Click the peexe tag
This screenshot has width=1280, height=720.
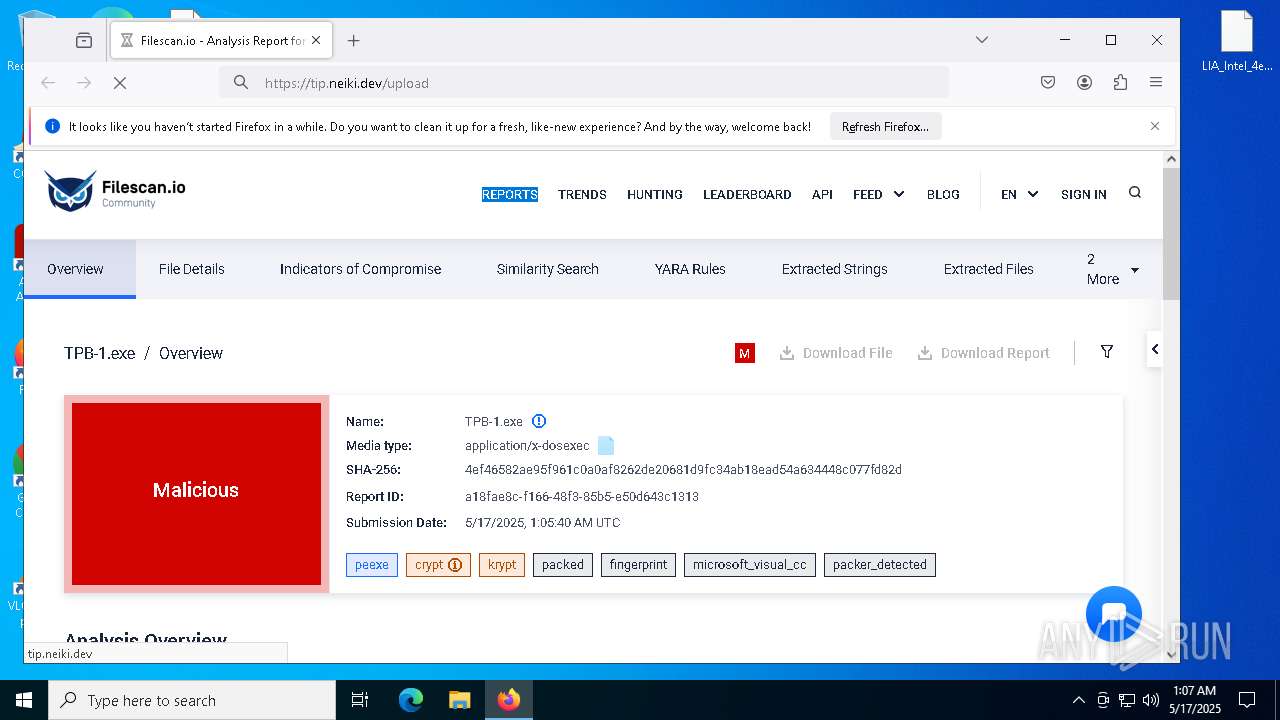click(372, 565)
